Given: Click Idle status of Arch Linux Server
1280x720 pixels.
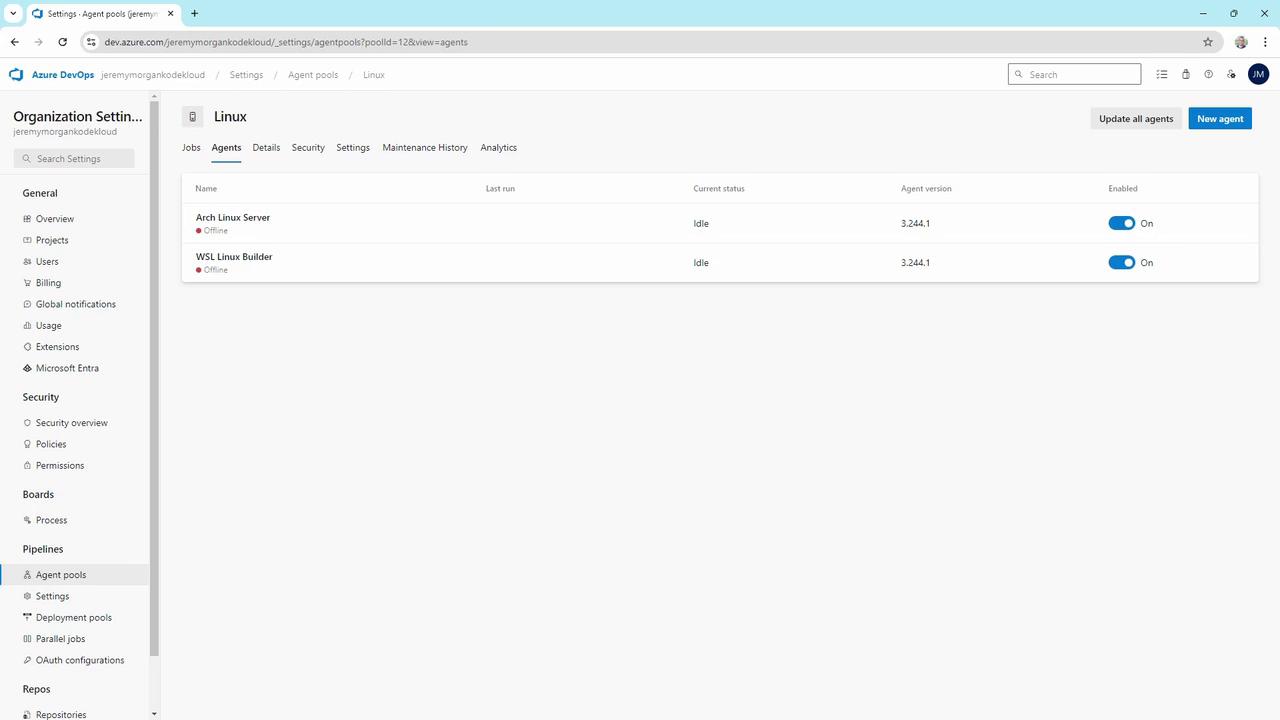Looking at the screenshot, I should click(x=701, y=224).
